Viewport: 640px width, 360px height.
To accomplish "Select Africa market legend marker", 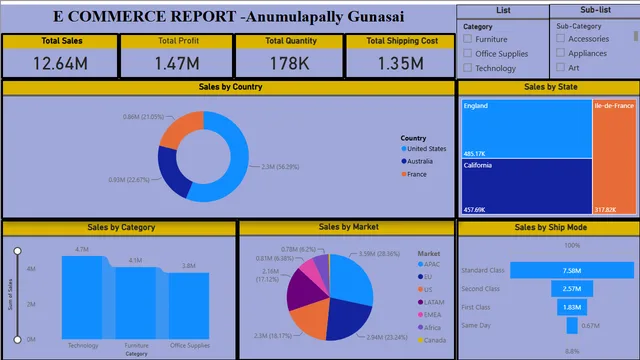I will [x=420, y=327].
